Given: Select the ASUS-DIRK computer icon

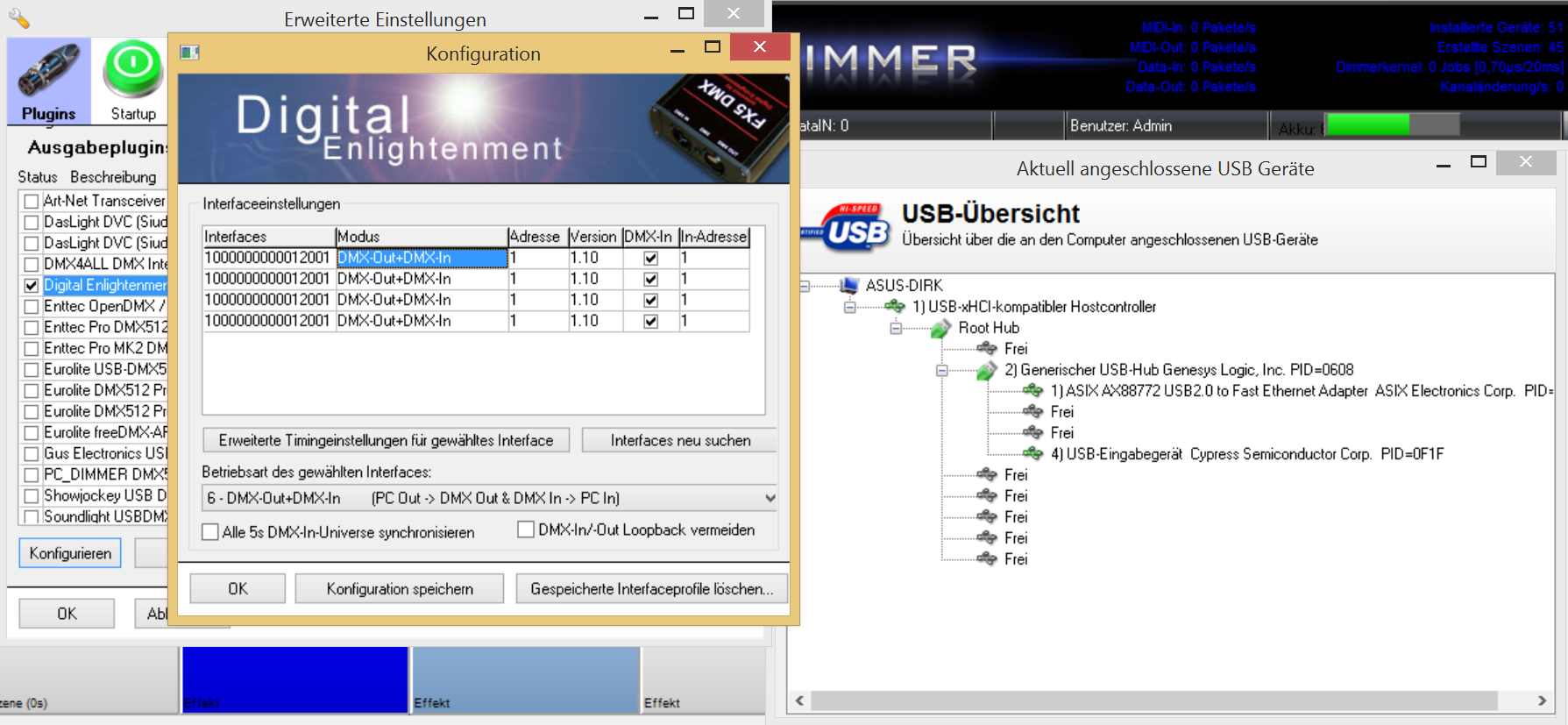Looking at the screenshot, I should (848, 285).
